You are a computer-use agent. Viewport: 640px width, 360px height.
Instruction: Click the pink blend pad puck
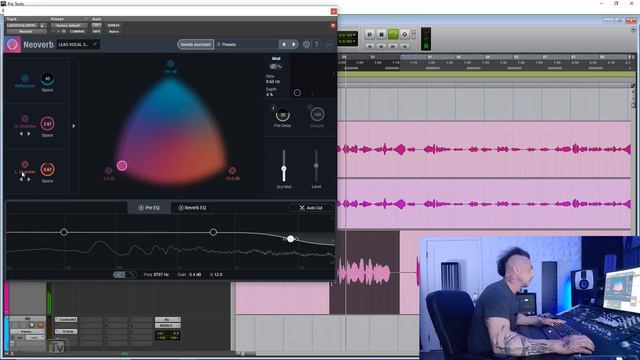[122, 165]
